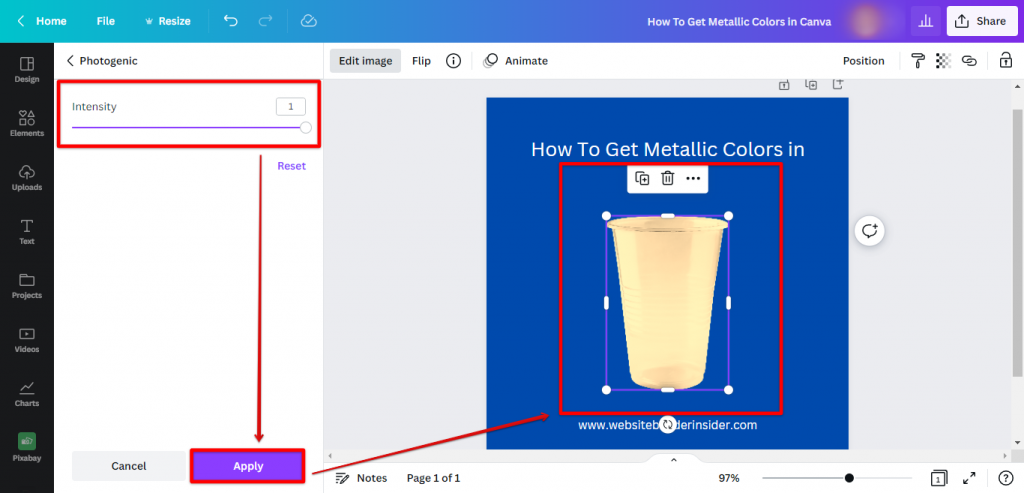Delete the selected cup image via trash icon
The height and width of the screenshot is (493, 1024).
point(667,178)
